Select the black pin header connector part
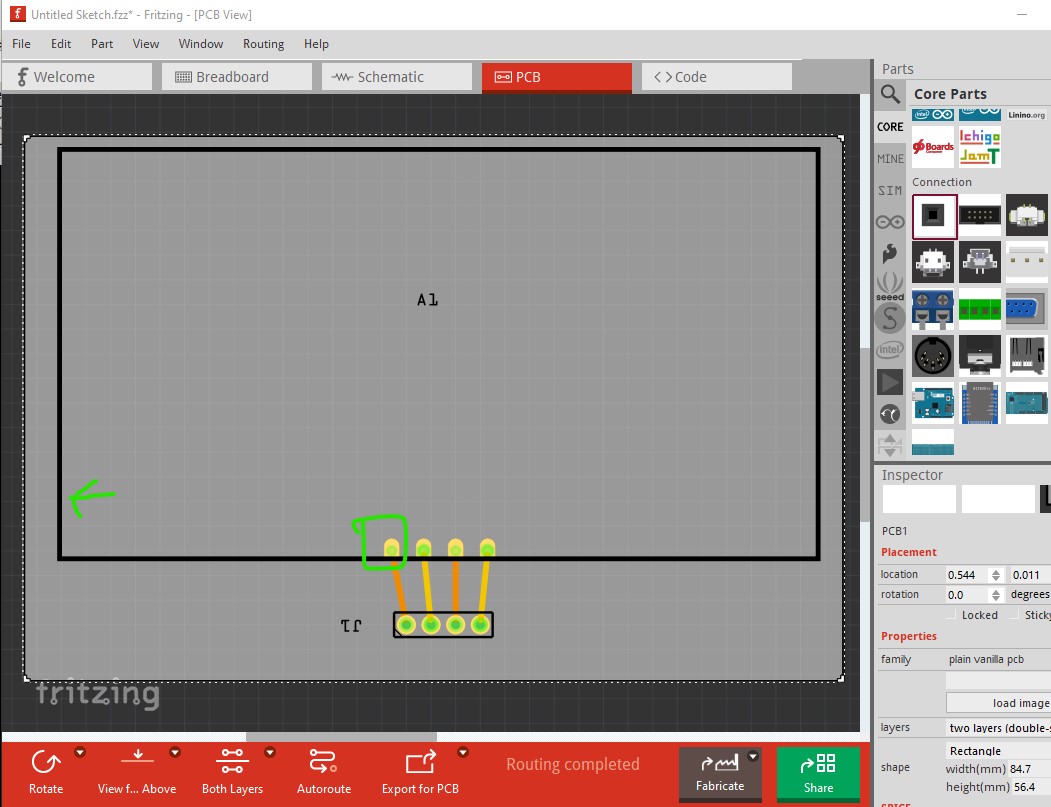The image size is (1051, 807). (x=980, y=216)
